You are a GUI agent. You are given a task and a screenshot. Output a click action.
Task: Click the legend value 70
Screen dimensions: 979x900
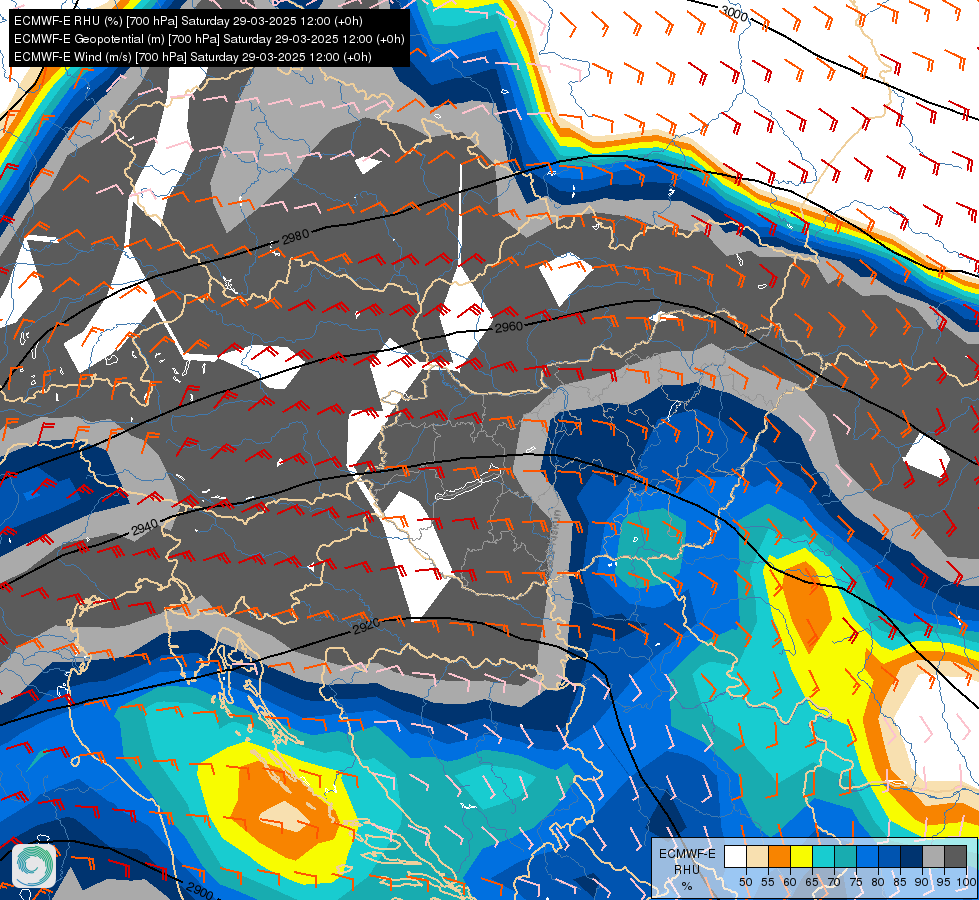(x=834, y=882)
